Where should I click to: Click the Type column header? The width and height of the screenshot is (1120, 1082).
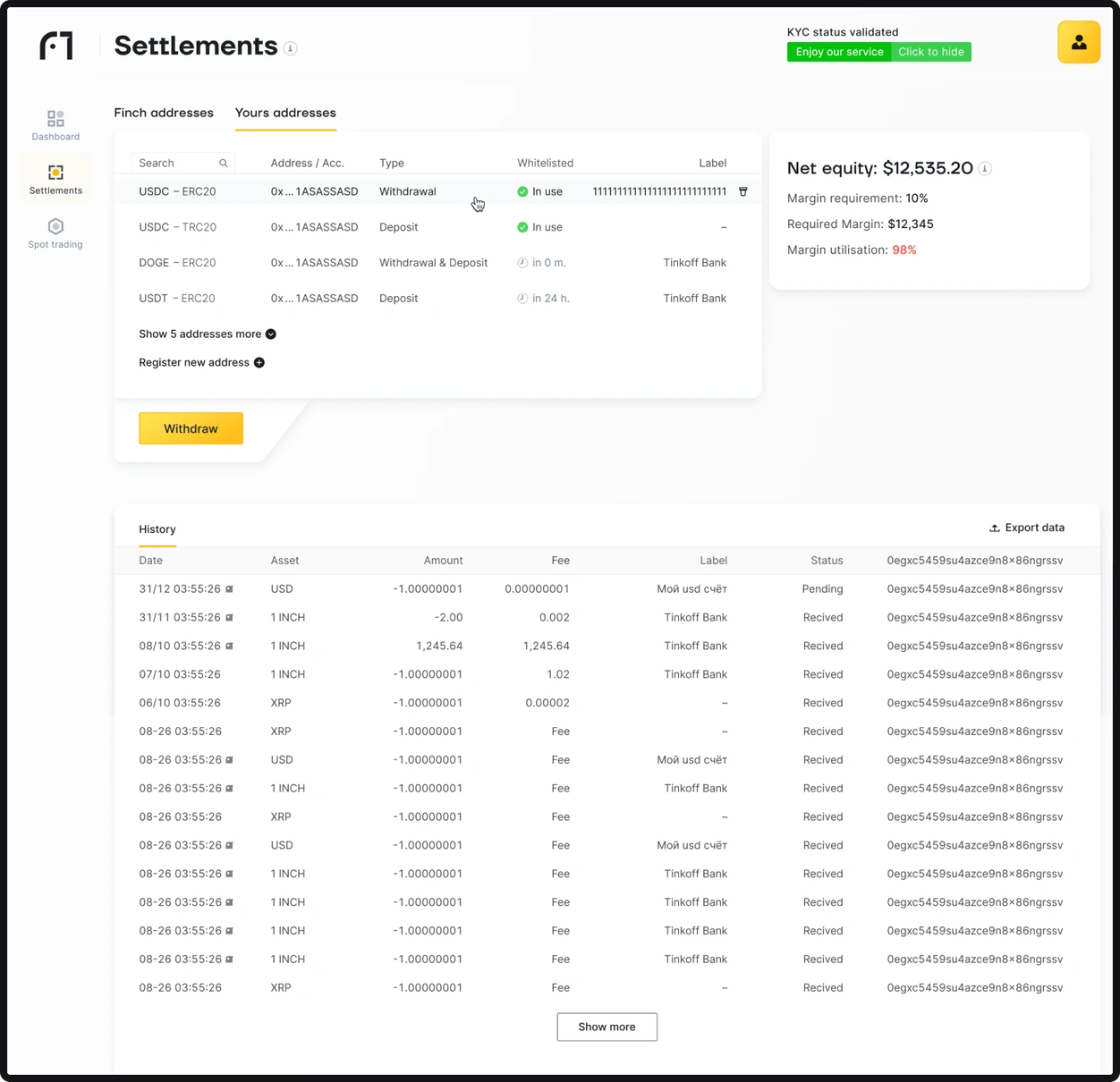pos(392,163)
